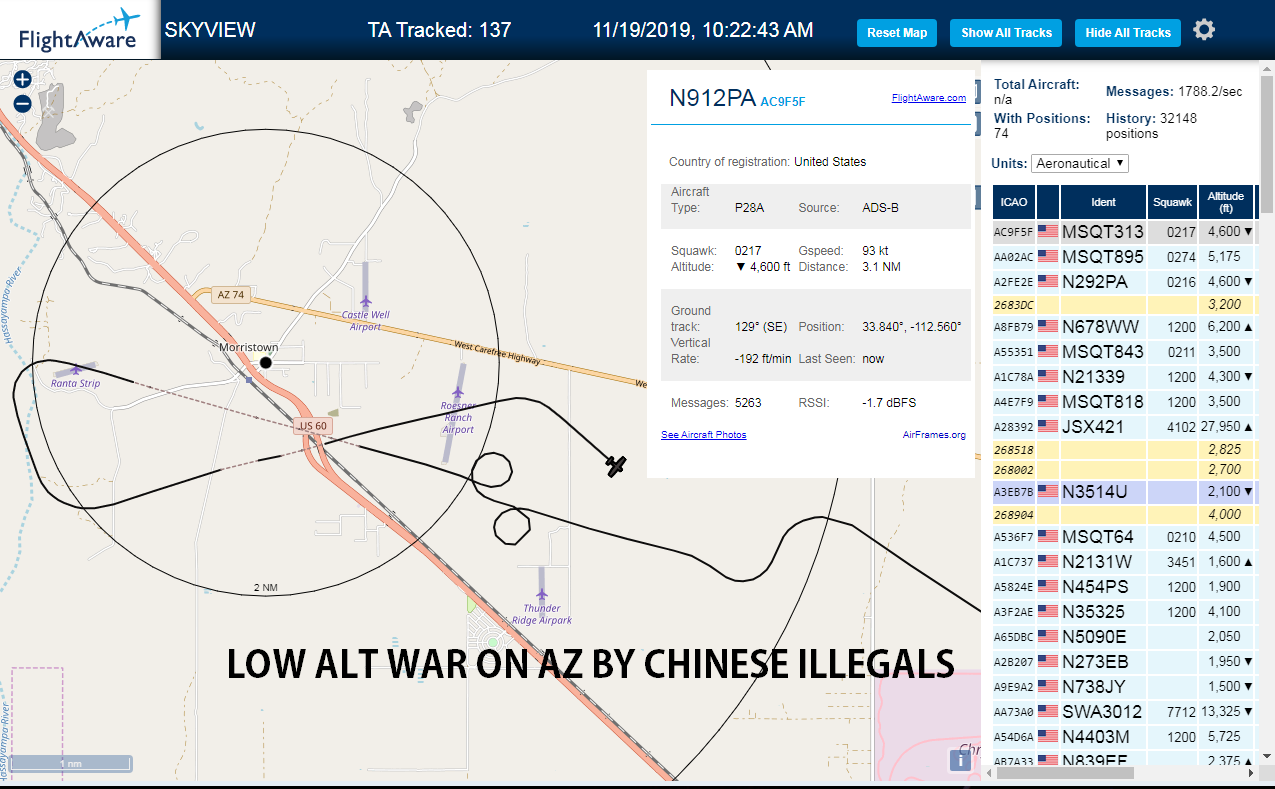The width and height of the screenshot is (1275, 789).
Task: Select the MSQT64 aircraft row
Action: [x=1124, y=537]
